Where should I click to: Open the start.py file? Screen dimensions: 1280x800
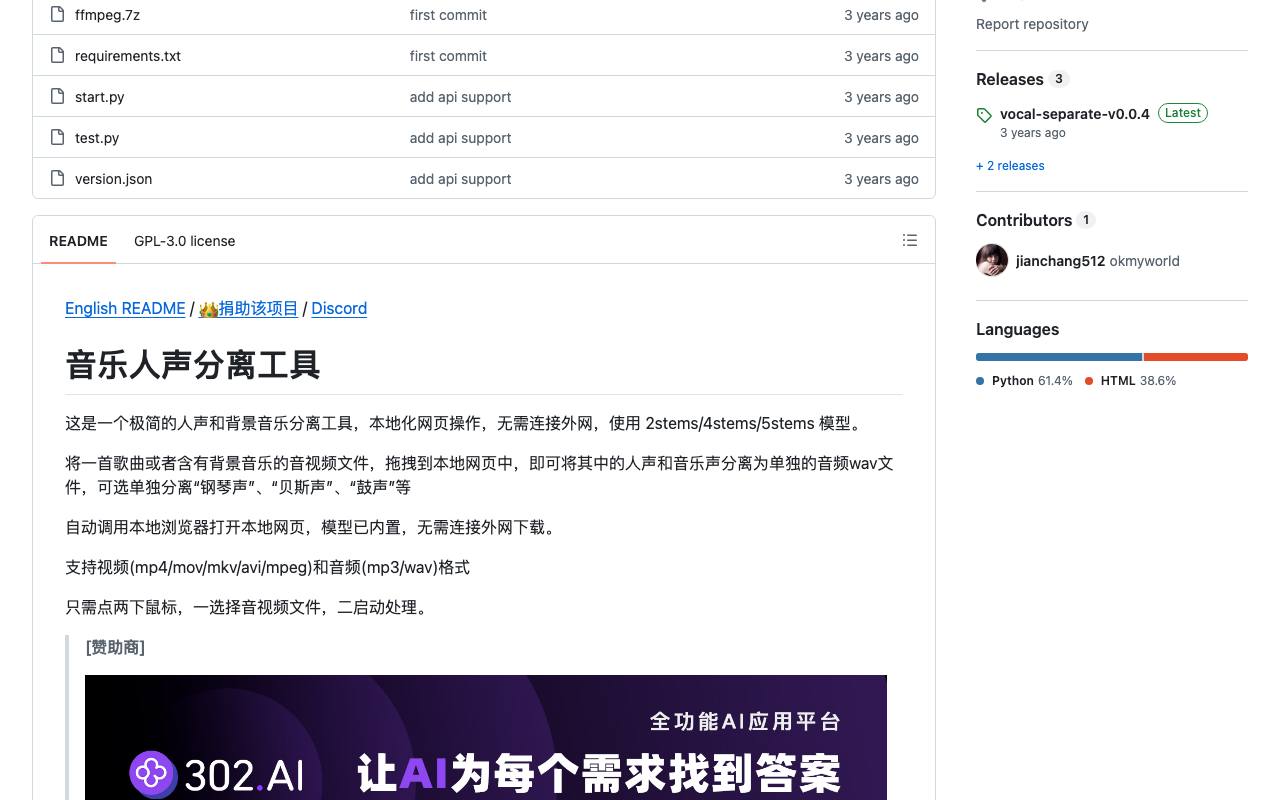100,97
